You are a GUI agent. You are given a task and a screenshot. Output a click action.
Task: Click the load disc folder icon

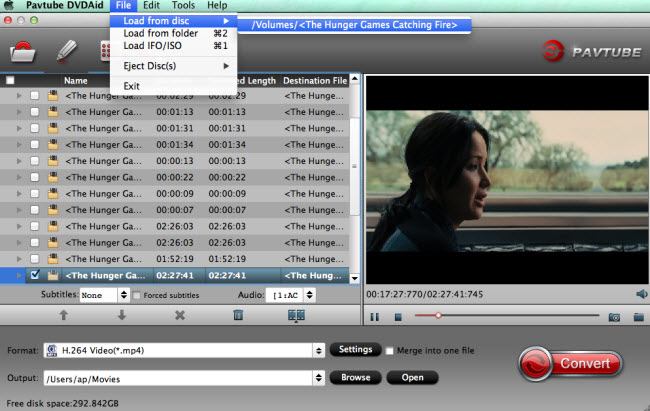click(22, 52)
